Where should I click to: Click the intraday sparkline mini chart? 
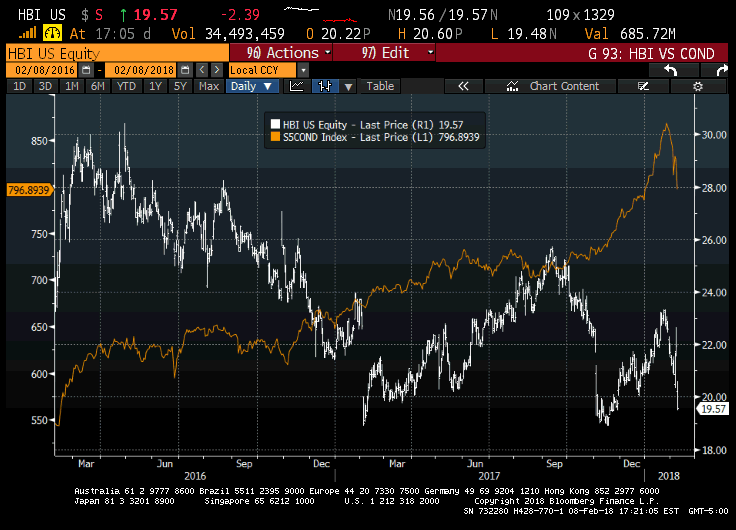[321, 15]
